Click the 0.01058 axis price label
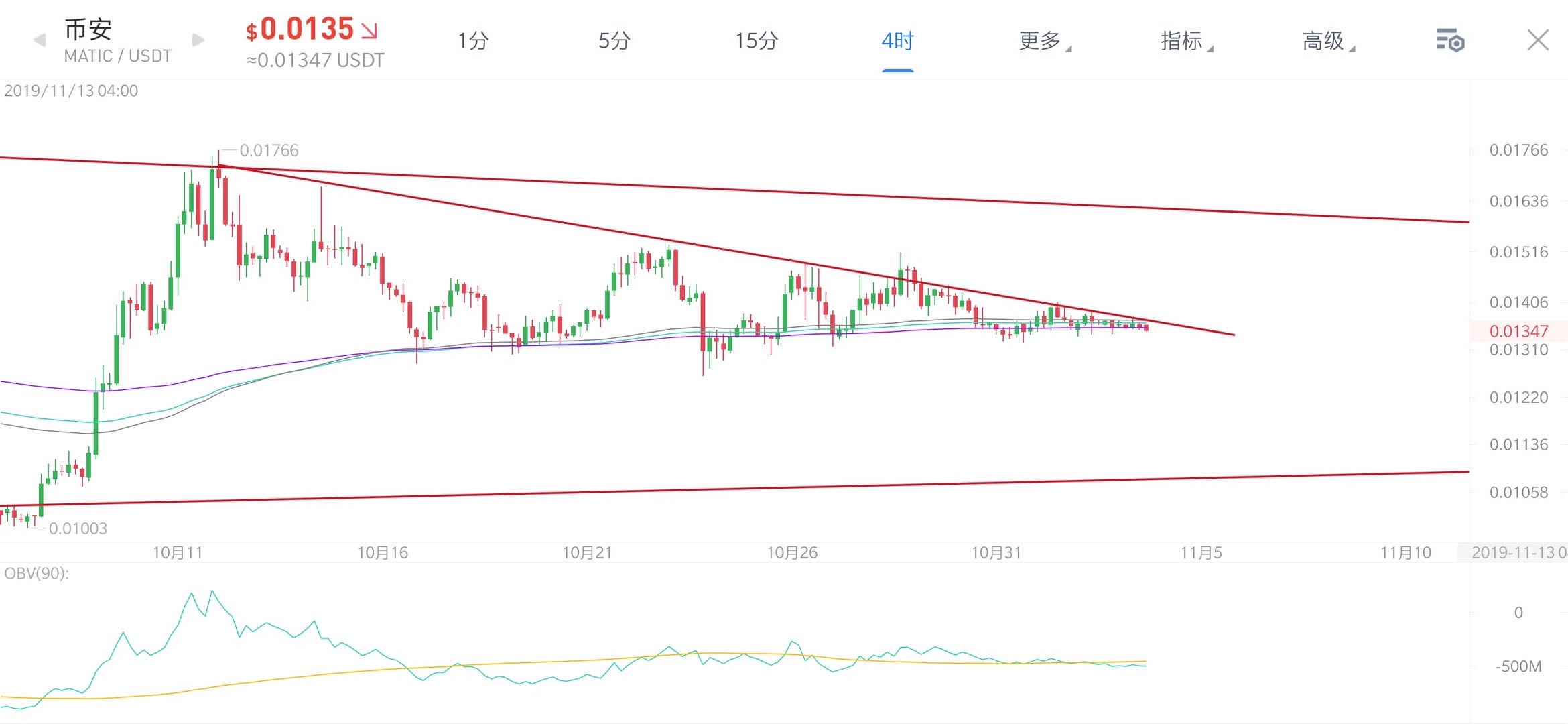 pos(1518,493)
